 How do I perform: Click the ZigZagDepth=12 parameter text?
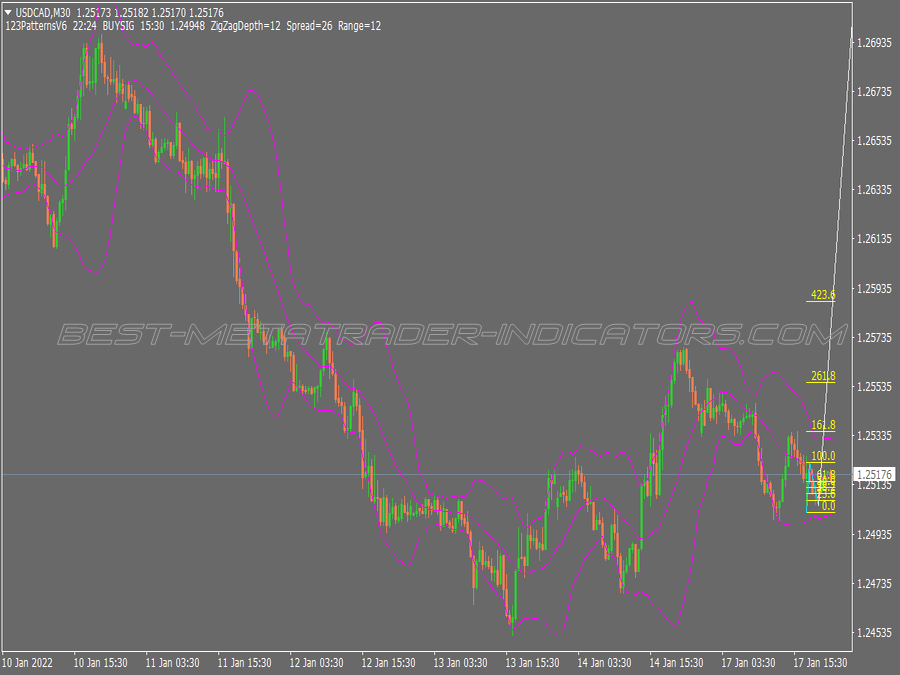[246, 26]
